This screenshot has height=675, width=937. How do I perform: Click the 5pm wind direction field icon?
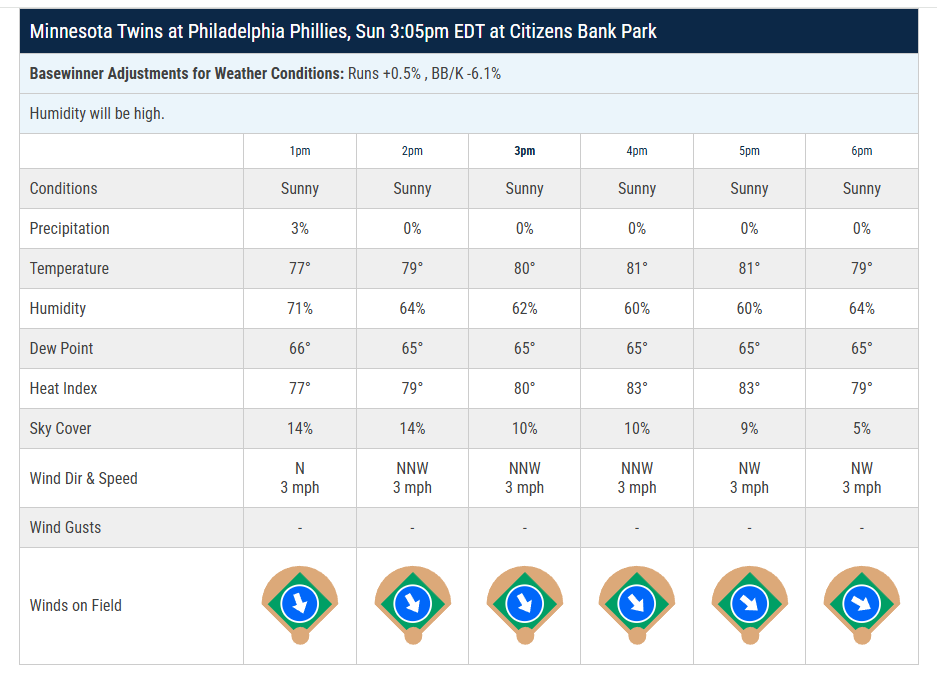(x=749, y=604)
